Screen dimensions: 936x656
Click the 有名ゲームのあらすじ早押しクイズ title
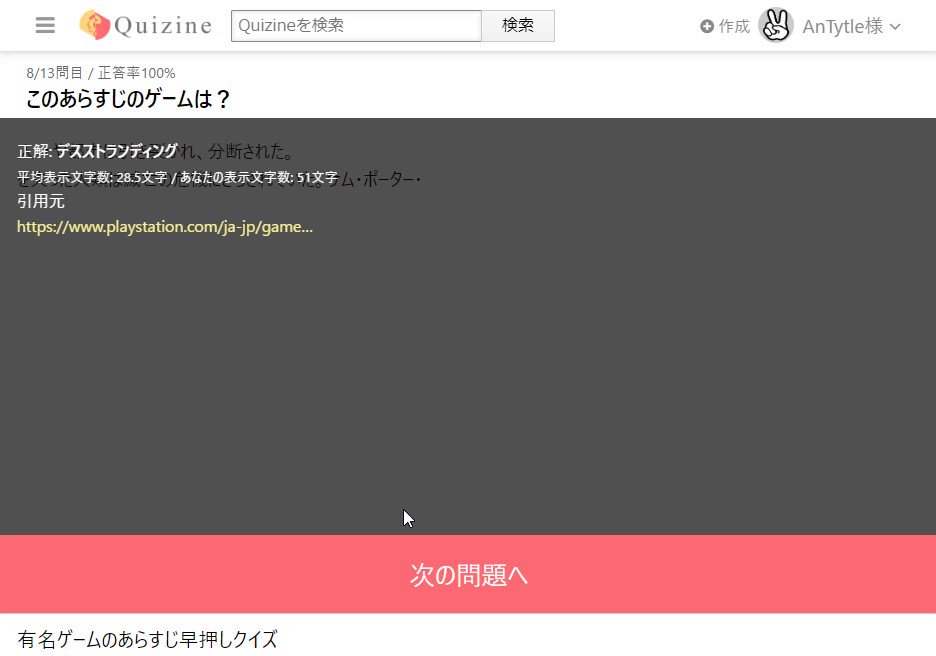(x=147, y=639)
